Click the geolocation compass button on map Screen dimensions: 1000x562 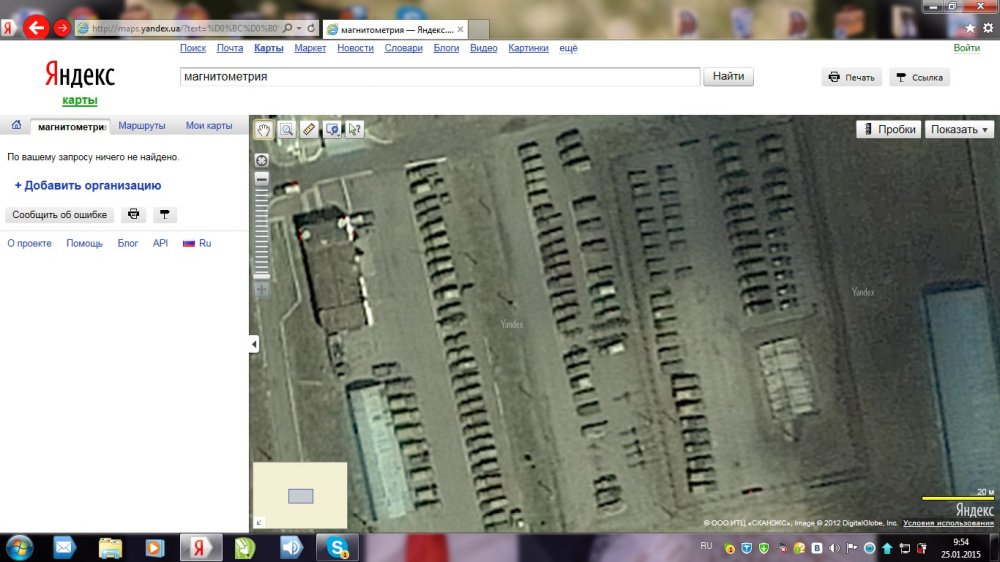(262, 160)
